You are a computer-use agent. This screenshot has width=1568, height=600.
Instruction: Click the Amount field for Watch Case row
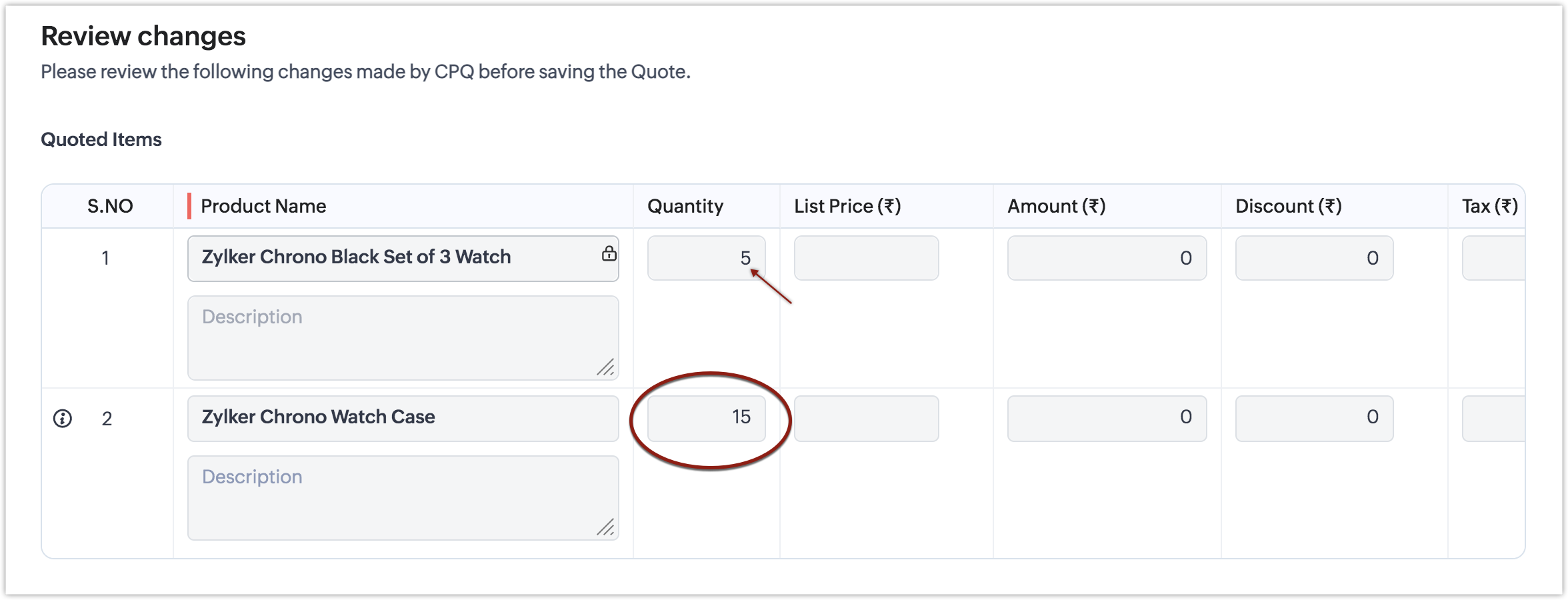coord(1107,418)
